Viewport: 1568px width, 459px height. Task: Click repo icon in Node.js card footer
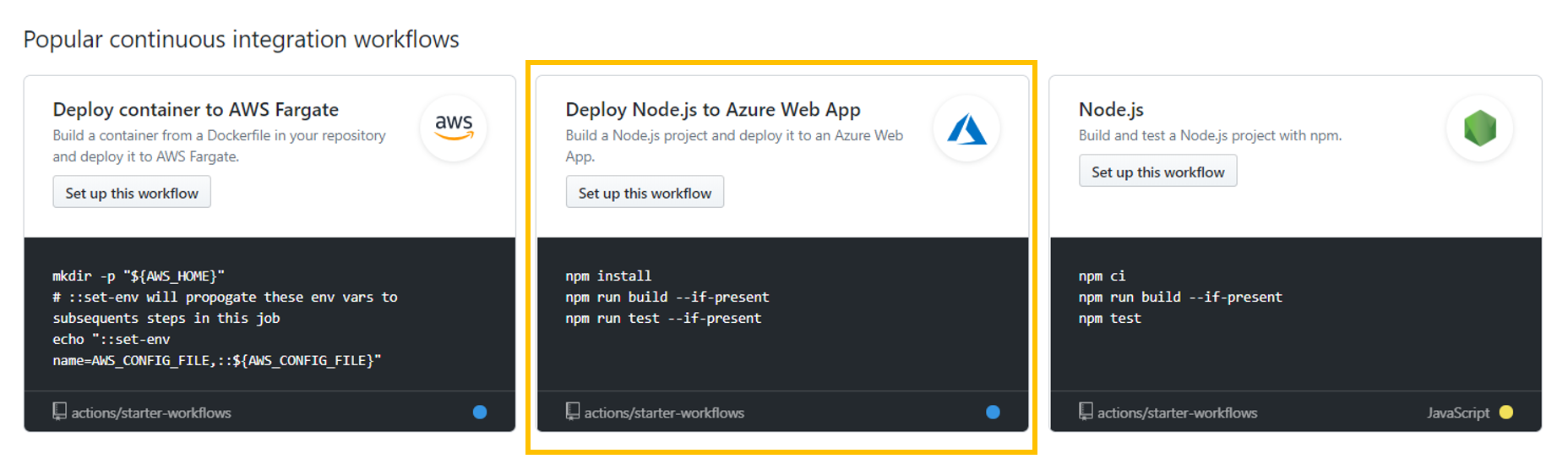(x=1086, y=412)
